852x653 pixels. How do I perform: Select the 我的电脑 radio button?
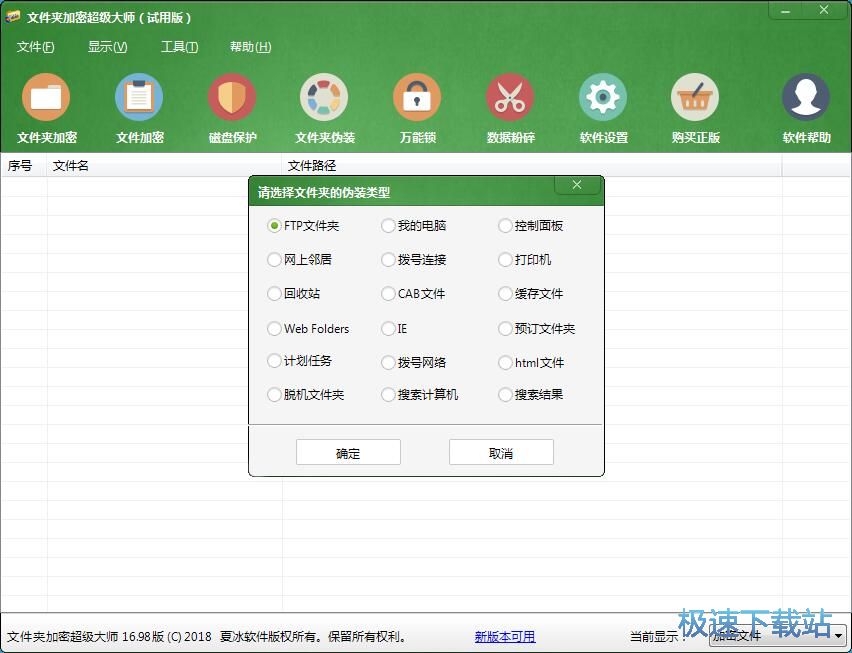389,226
